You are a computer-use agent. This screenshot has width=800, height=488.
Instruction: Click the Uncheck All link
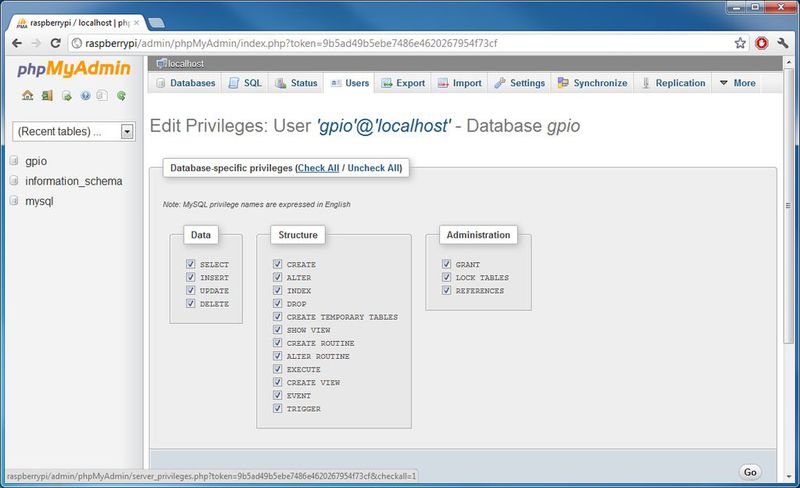(x=373, y=168)
